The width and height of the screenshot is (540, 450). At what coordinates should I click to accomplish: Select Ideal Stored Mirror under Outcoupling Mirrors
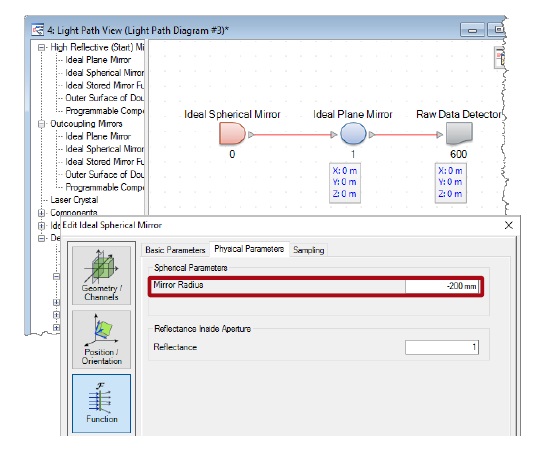point(105,162)
